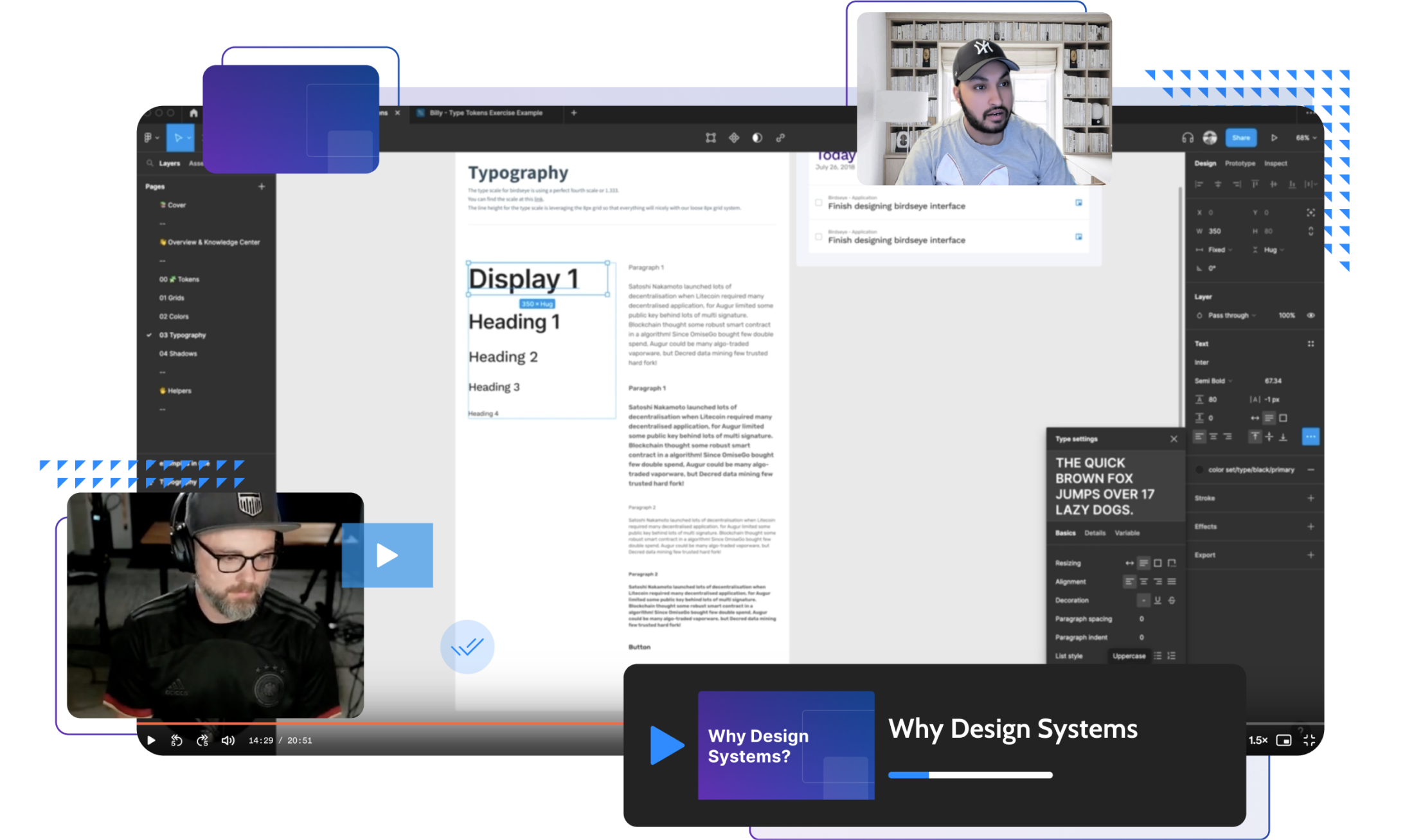Select justified alignment in Type settings
1414x840 pixels.
1172,582
